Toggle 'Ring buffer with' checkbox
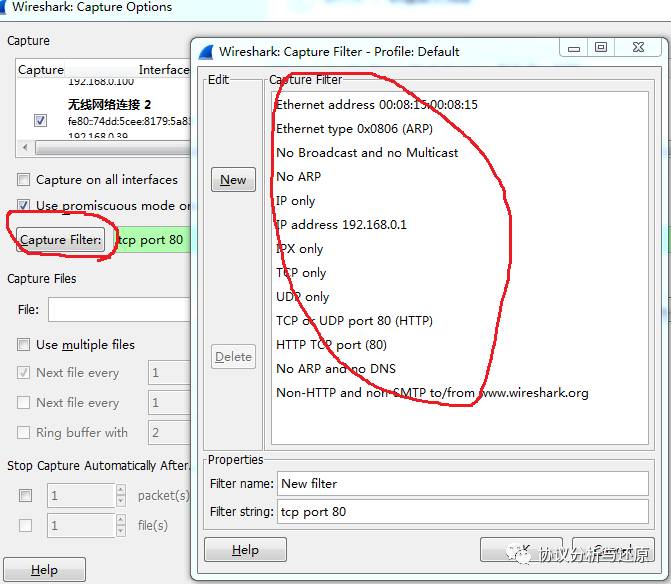 24,432
